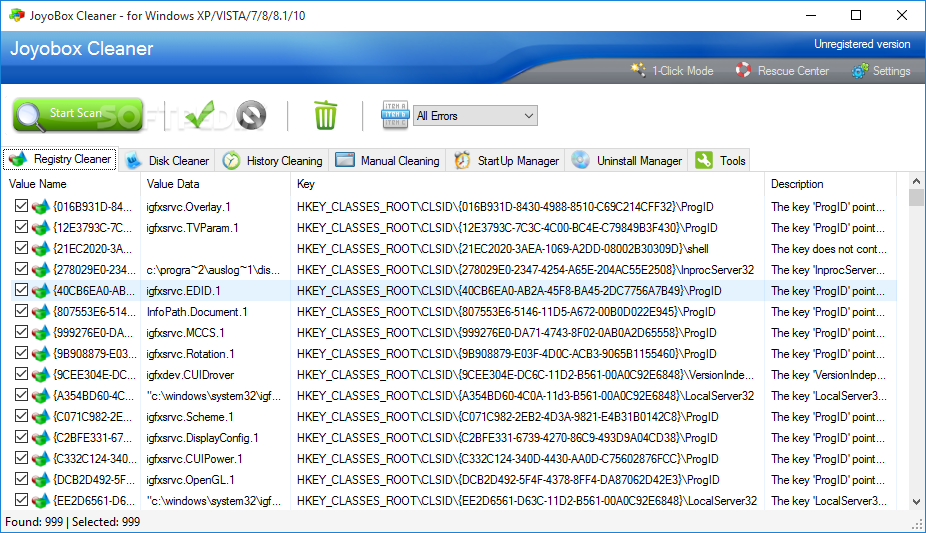Viewport: 926px width, 533px height.
Task: Click the gray uncheck-all circle icon
Action: pyautogui.click(x=252, y=115)
